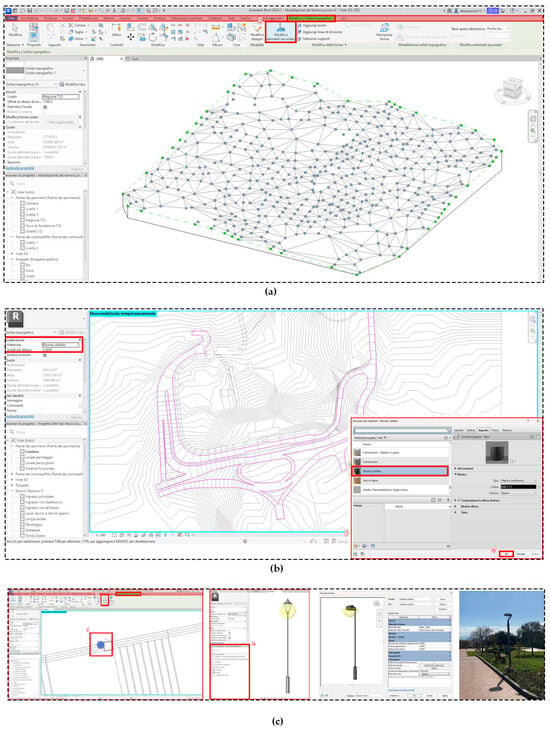Image resolution: width=550 pixels, height=732 pixels.
Task: Click the Revit R logo in panel (b)
Action: tap(16, 318)
